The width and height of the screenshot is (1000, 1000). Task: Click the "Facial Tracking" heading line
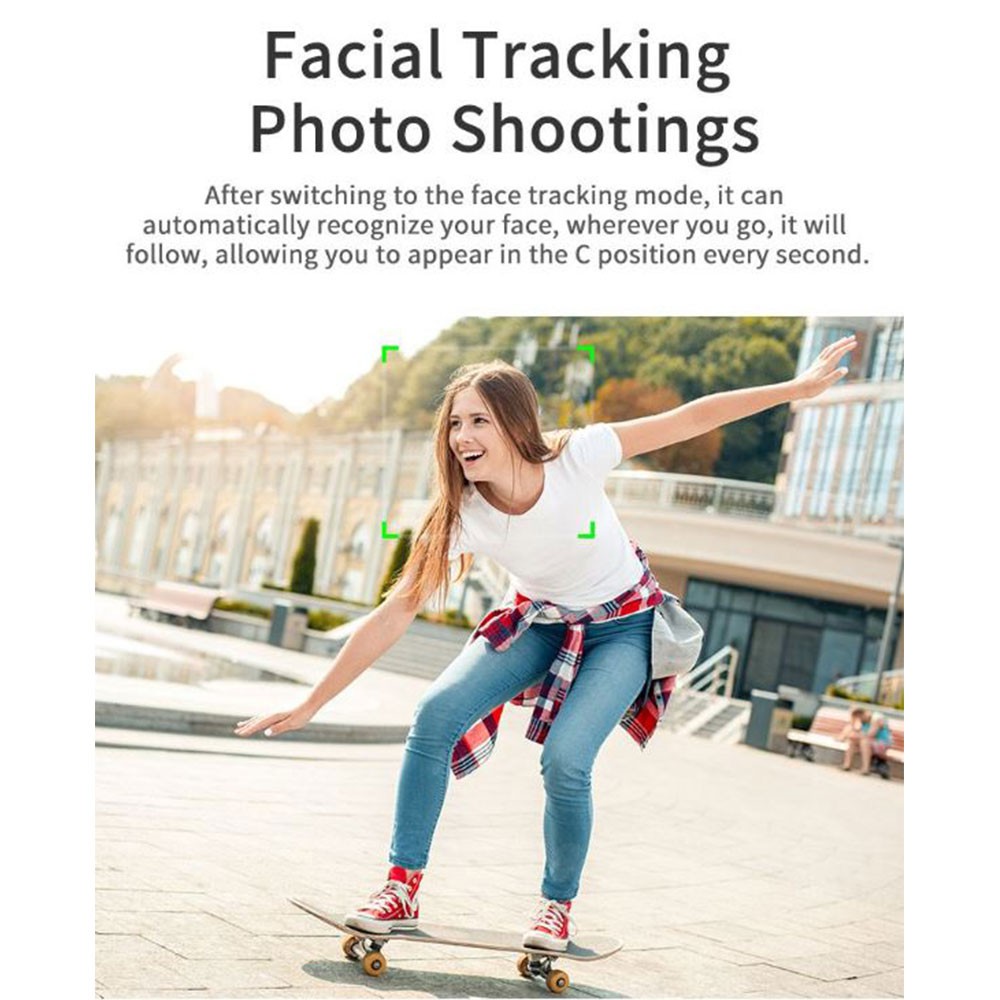tap(497, 56)
